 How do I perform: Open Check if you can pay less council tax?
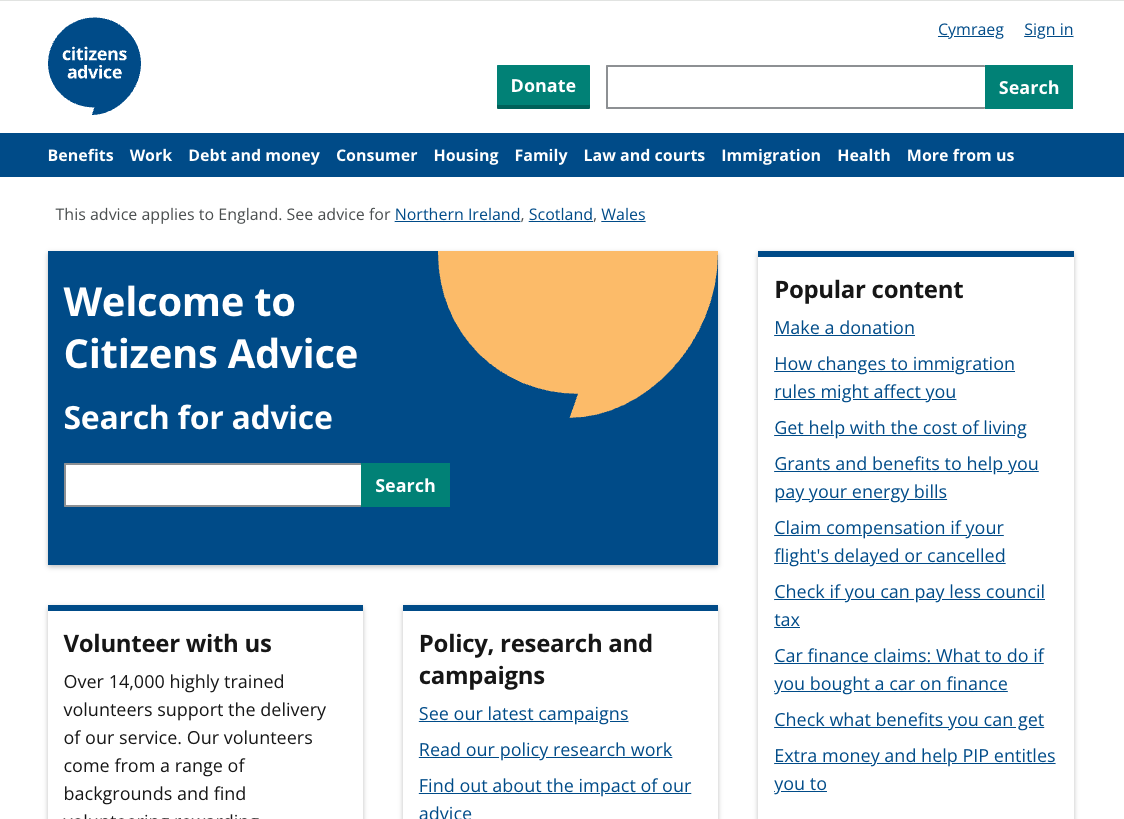[909, 605]
